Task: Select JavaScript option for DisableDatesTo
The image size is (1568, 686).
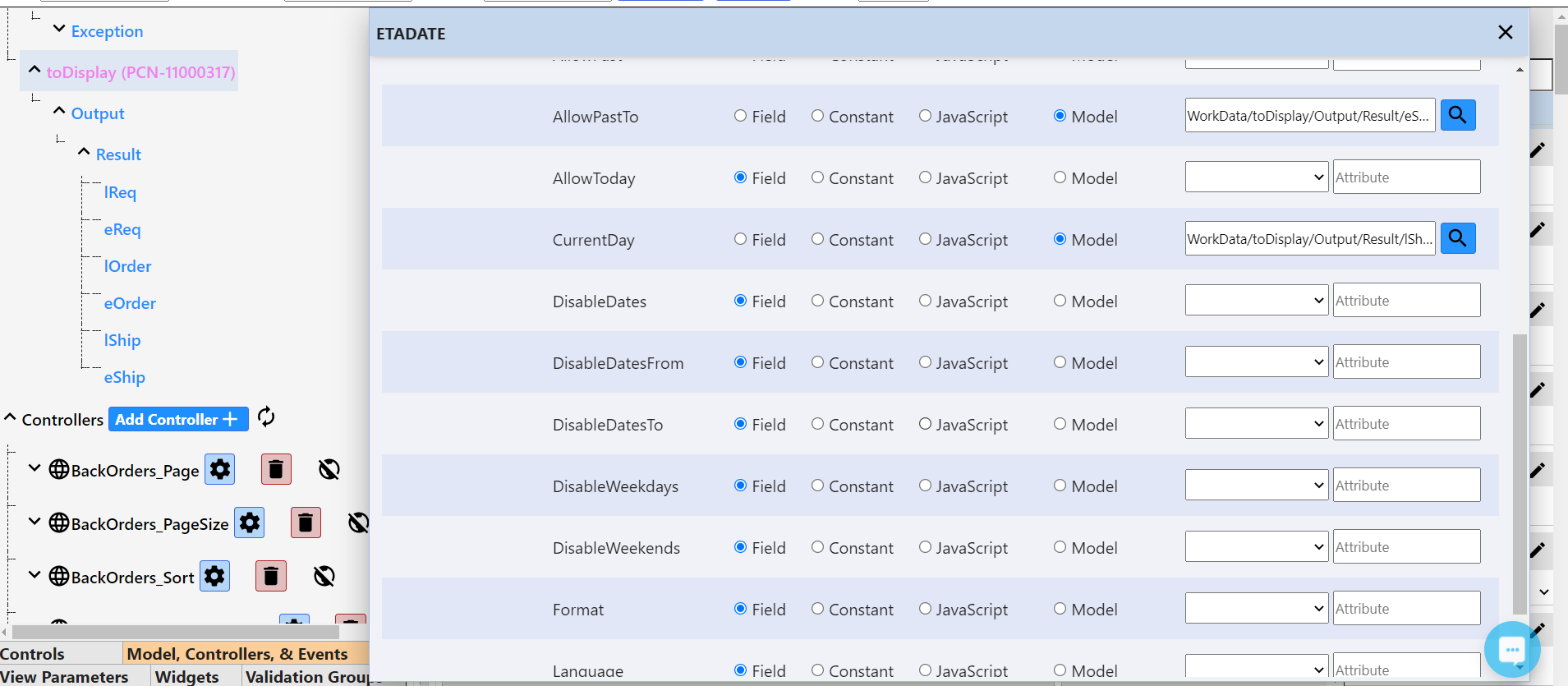Action: click(x=925, y=424)
